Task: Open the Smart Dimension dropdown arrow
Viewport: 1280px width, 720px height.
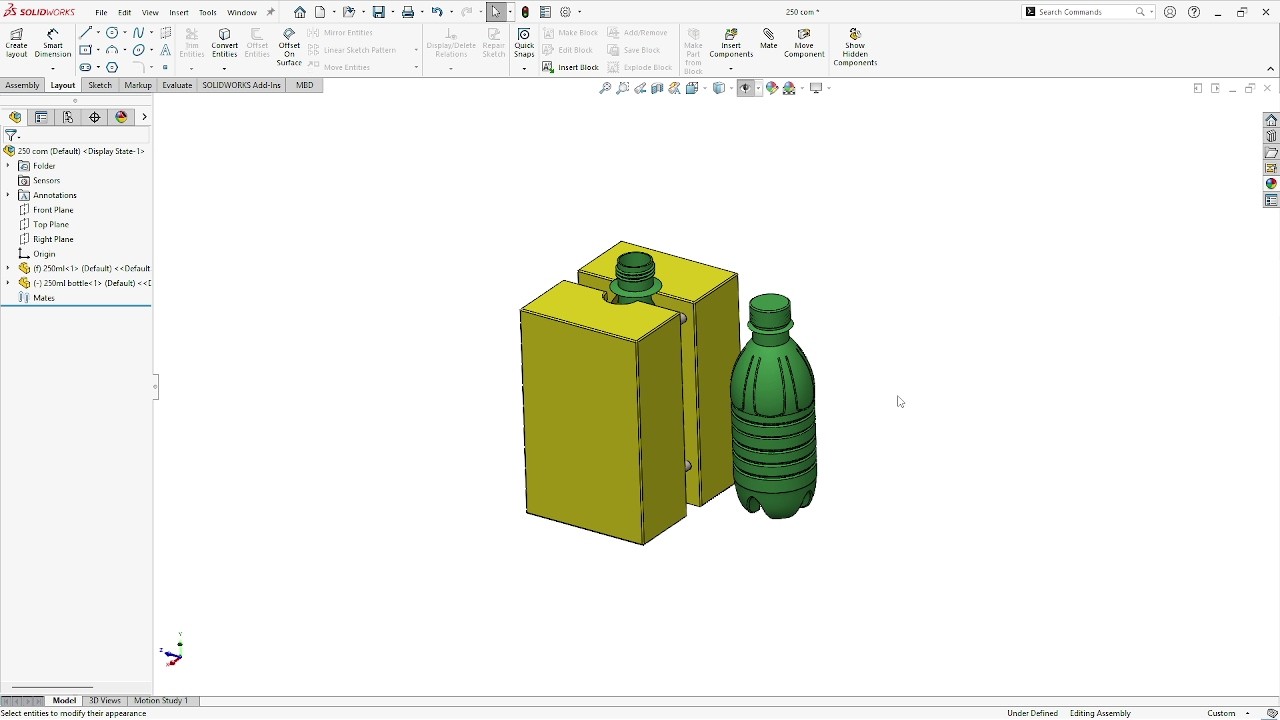Action: click(52, 68)
